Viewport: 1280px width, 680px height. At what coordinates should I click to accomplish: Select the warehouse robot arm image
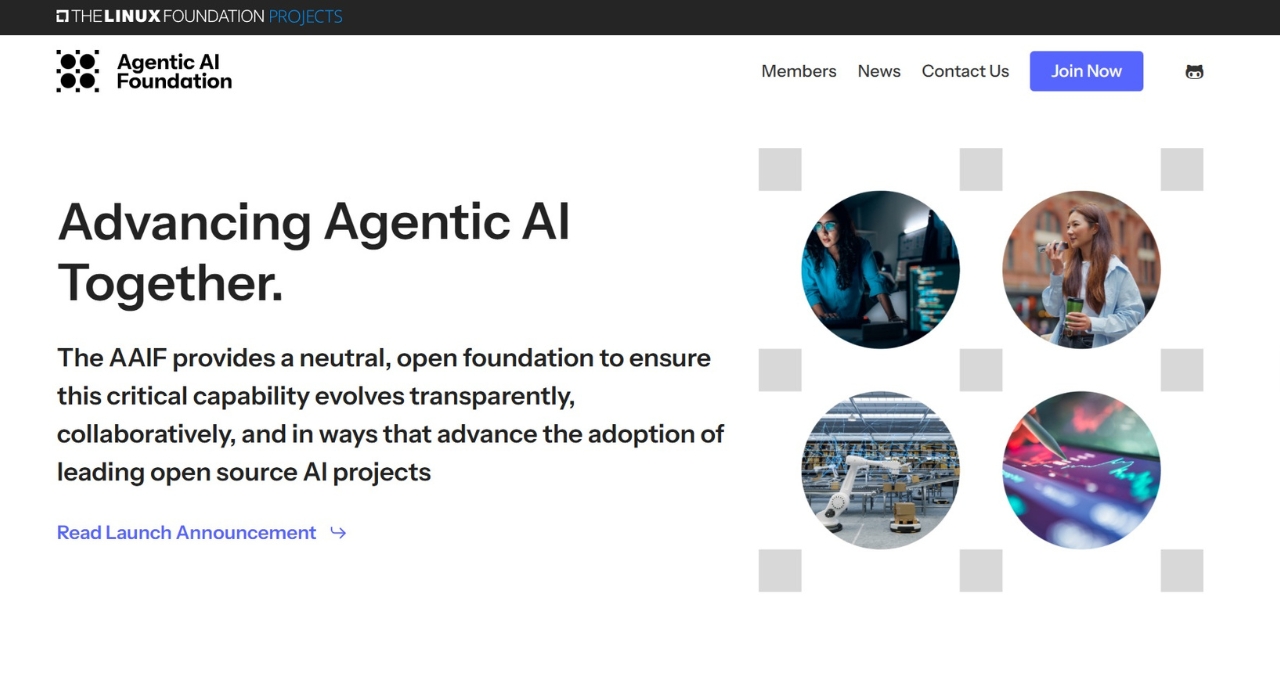point(880,470)
